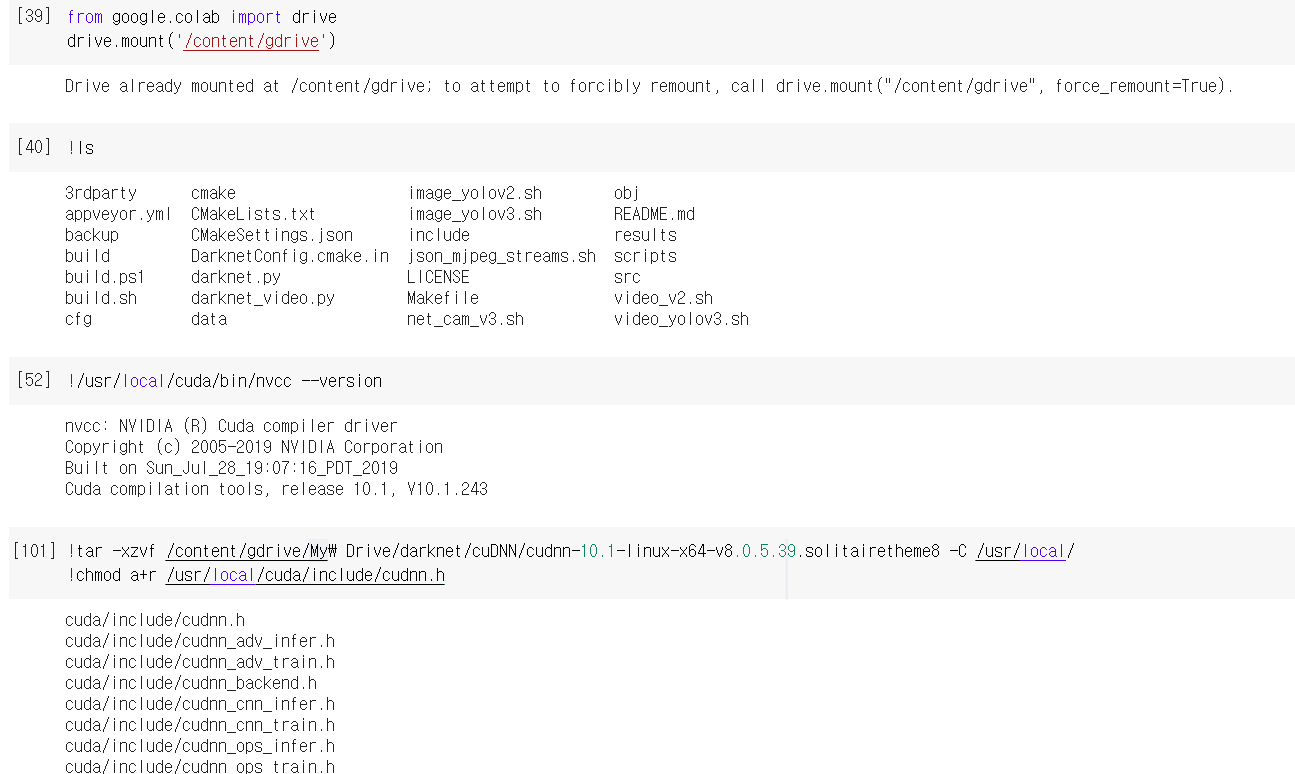This screenshot has height=774, width=1295.
Task: Click 'cuda/include/cudnn.h' output line
Action: 155,620
